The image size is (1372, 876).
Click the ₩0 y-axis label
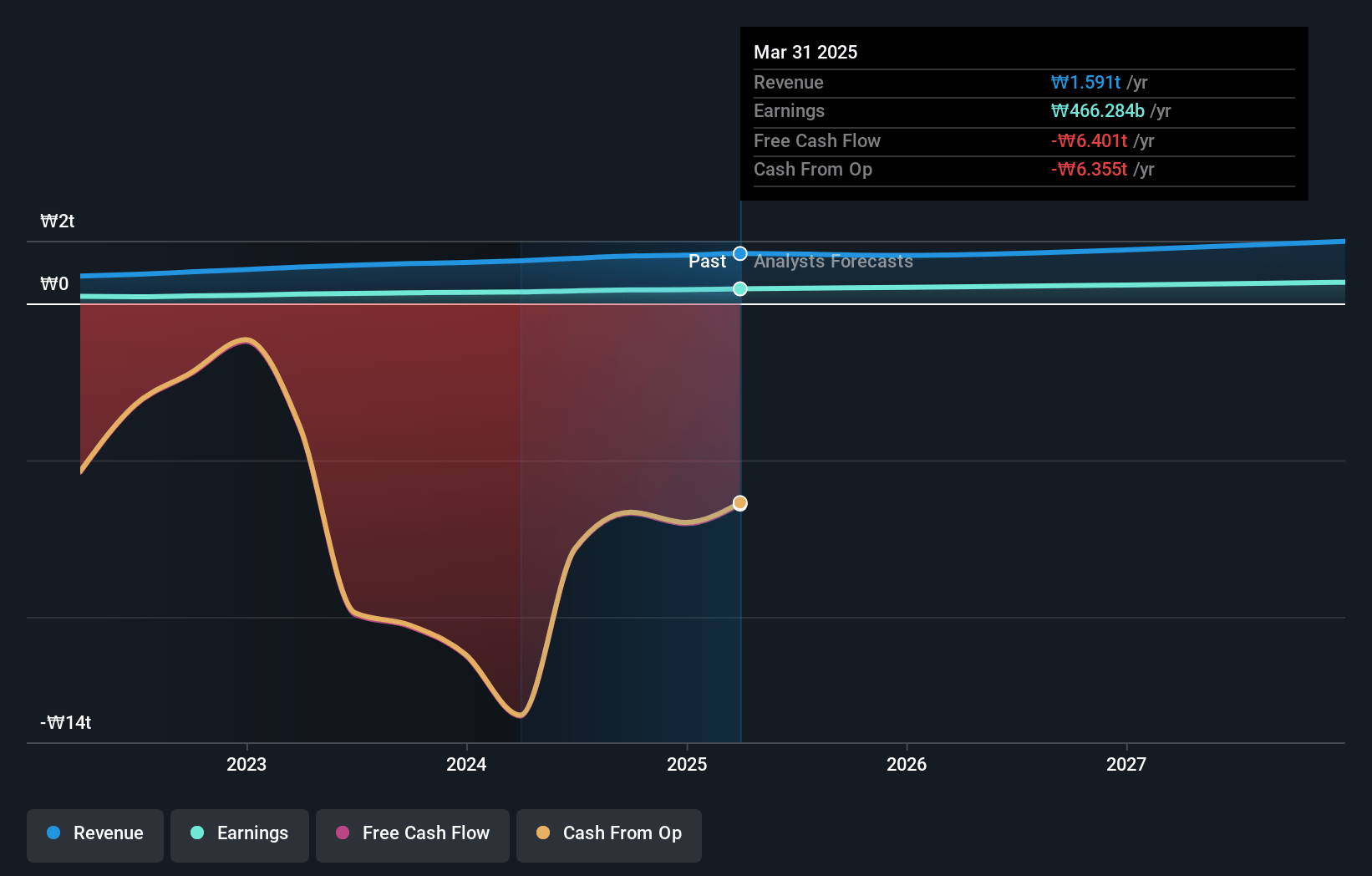click(x=54, y=284)
